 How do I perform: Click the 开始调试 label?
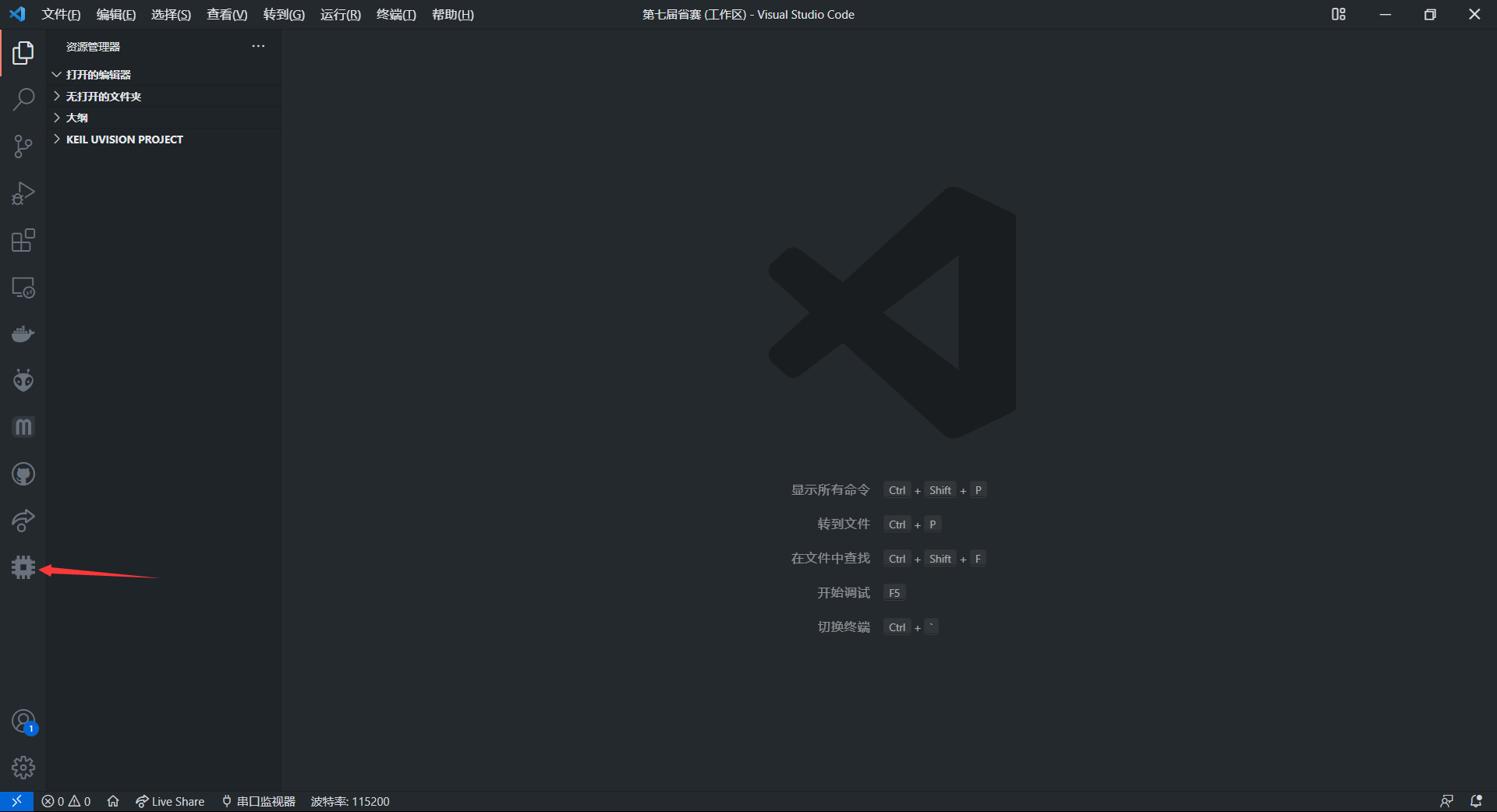pos(844,593)
